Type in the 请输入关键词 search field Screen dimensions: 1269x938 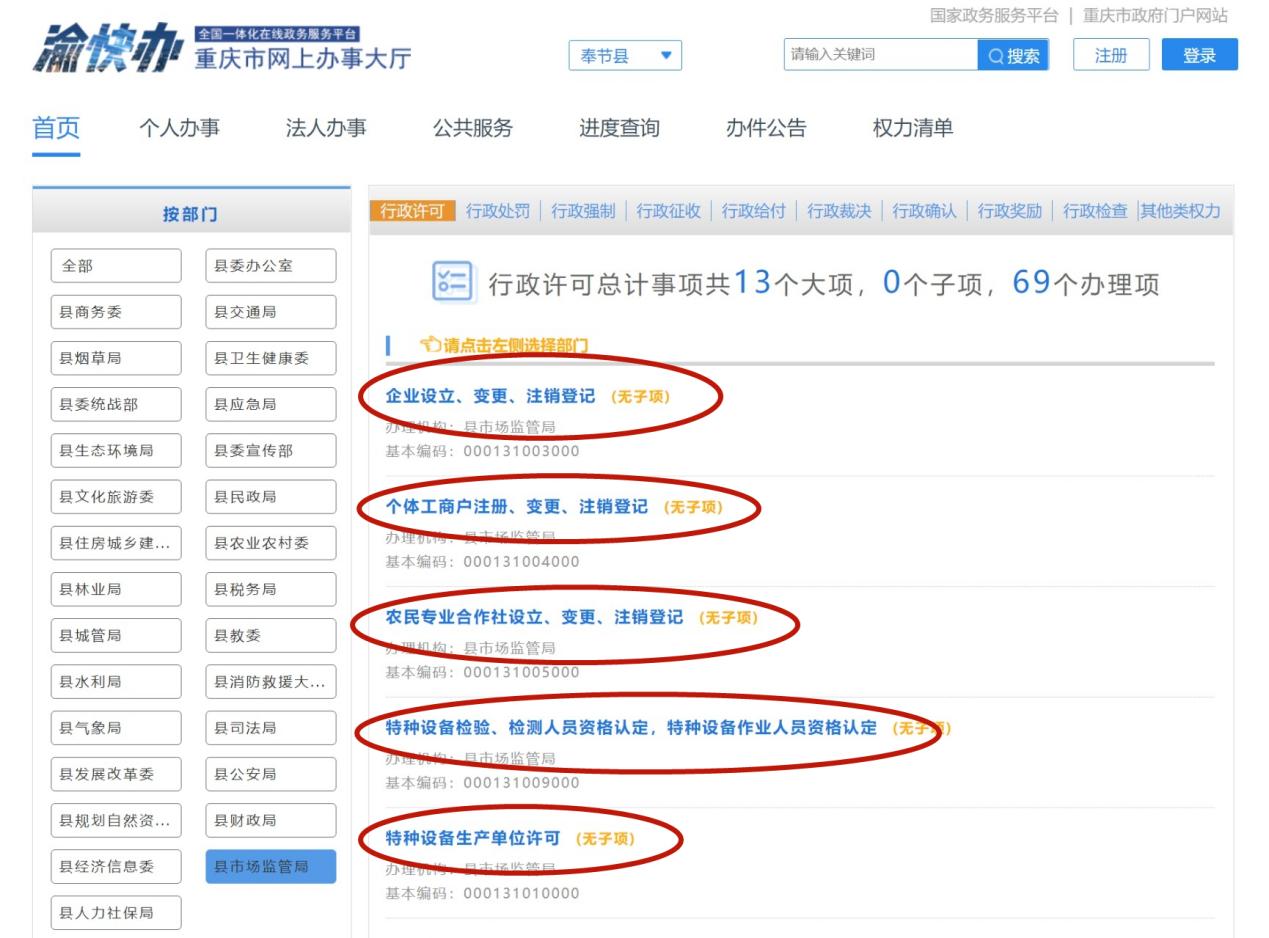(x=880, y=55)
